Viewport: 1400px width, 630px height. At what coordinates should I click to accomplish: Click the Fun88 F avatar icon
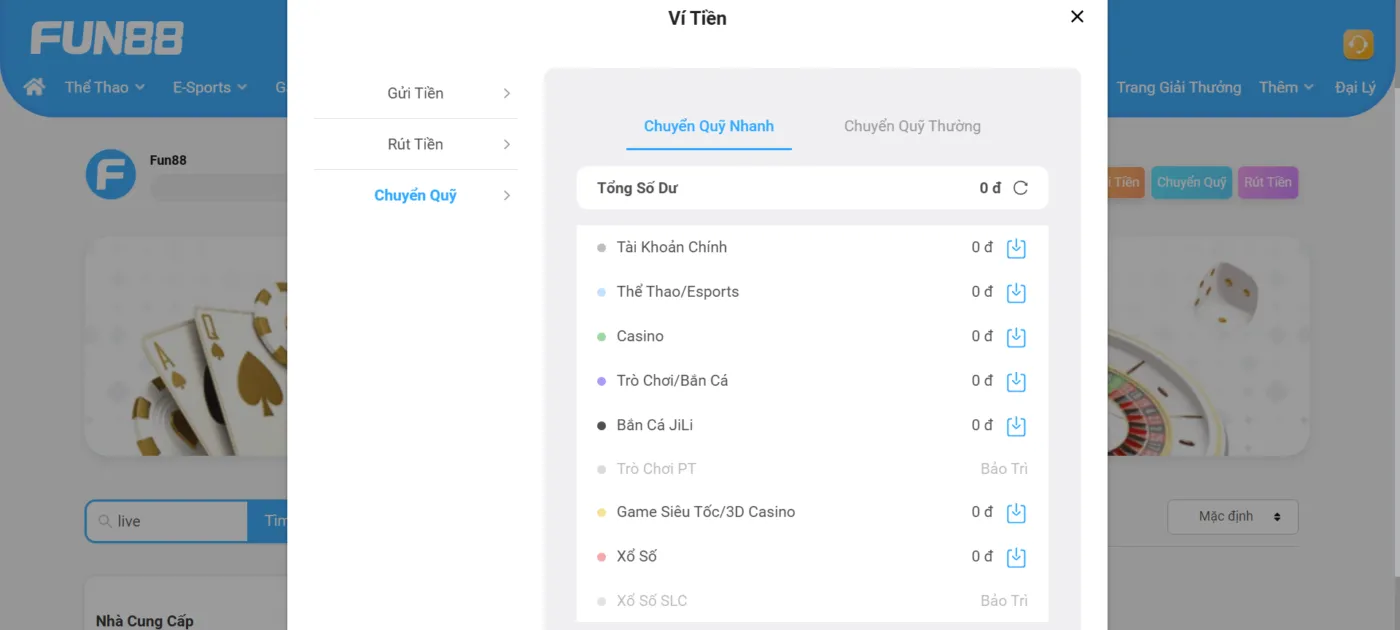[111, 174]
